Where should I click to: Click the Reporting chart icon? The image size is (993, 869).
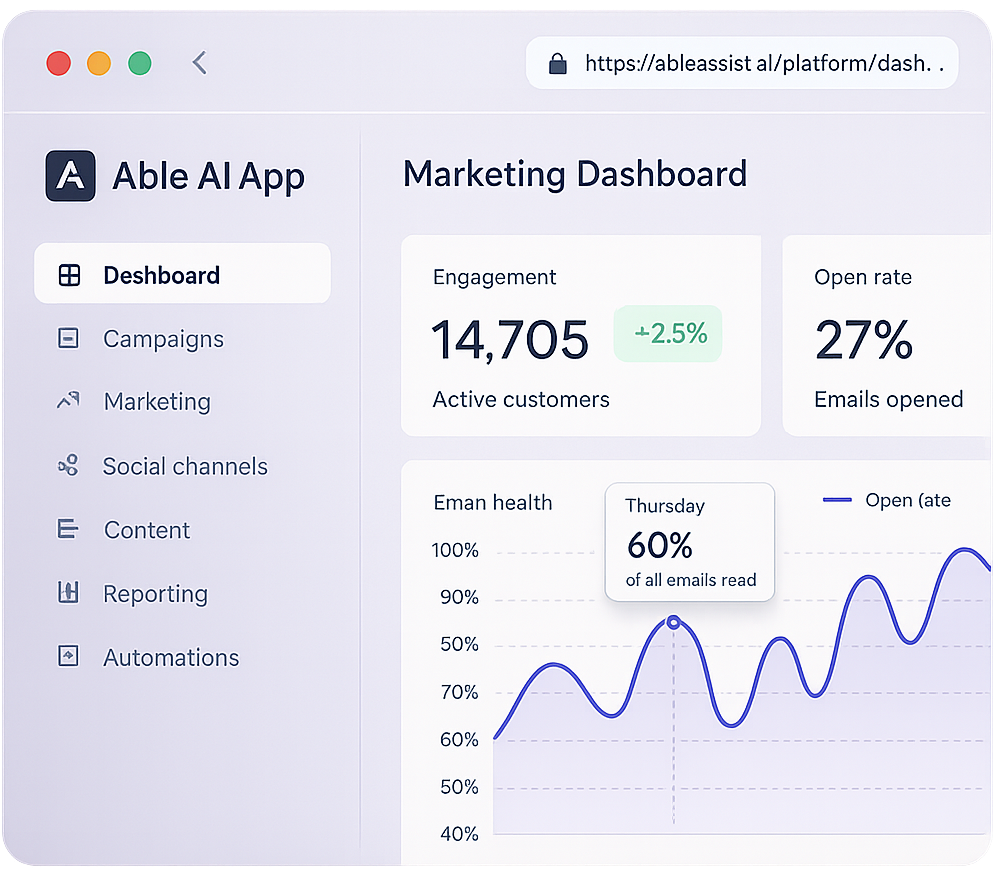(68, 593)
